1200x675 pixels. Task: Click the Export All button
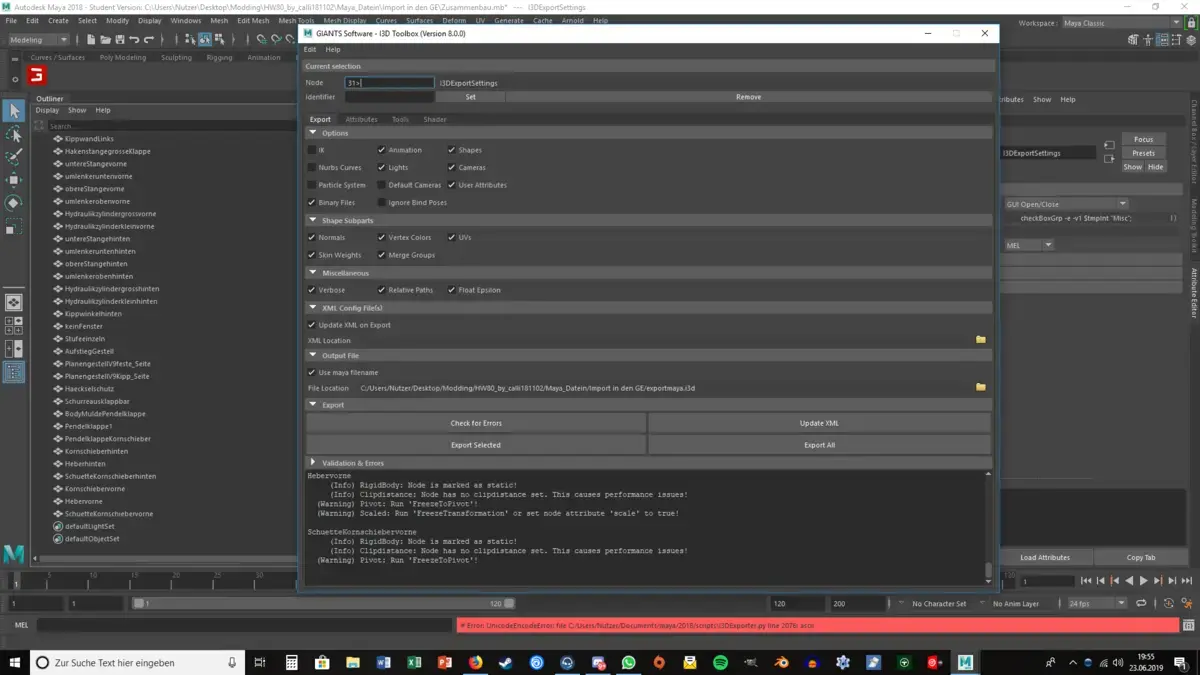(819, 445)
